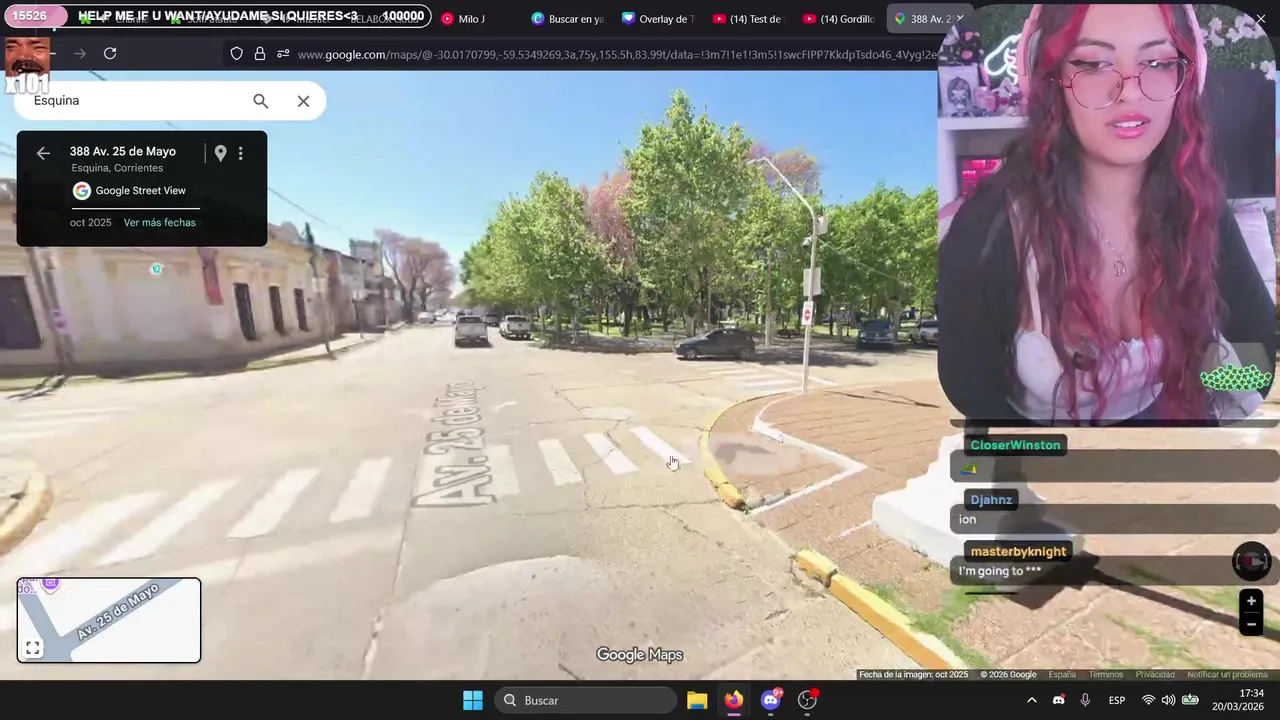The width and height of the screenshot is (1280, 720).
Task: Go back using the Street View panel arrow
Action: click(43, 153)
